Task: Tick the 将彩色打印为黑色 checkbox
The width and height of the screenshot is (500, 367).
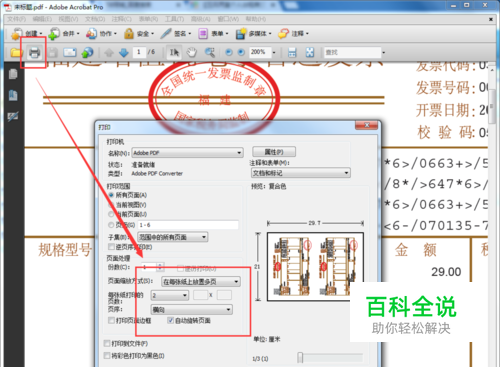Action: [x=107, y=356]
